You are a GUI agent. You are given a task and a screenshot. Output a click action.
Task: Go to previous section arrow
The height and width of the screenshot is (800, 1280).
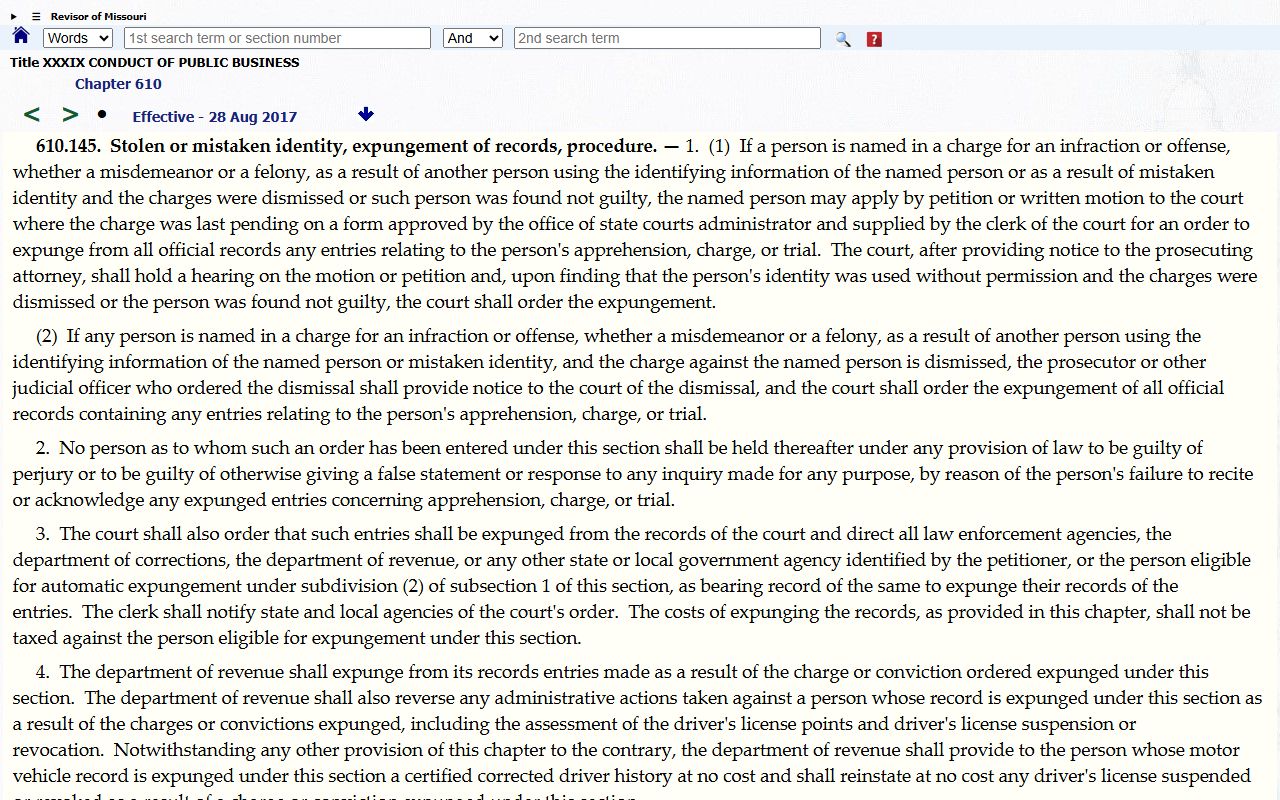(32, 115)
